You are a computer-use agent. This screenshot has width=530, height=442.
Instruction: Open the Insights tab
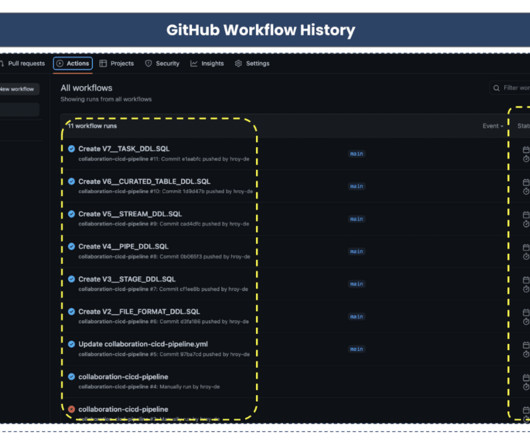[207, 64]
